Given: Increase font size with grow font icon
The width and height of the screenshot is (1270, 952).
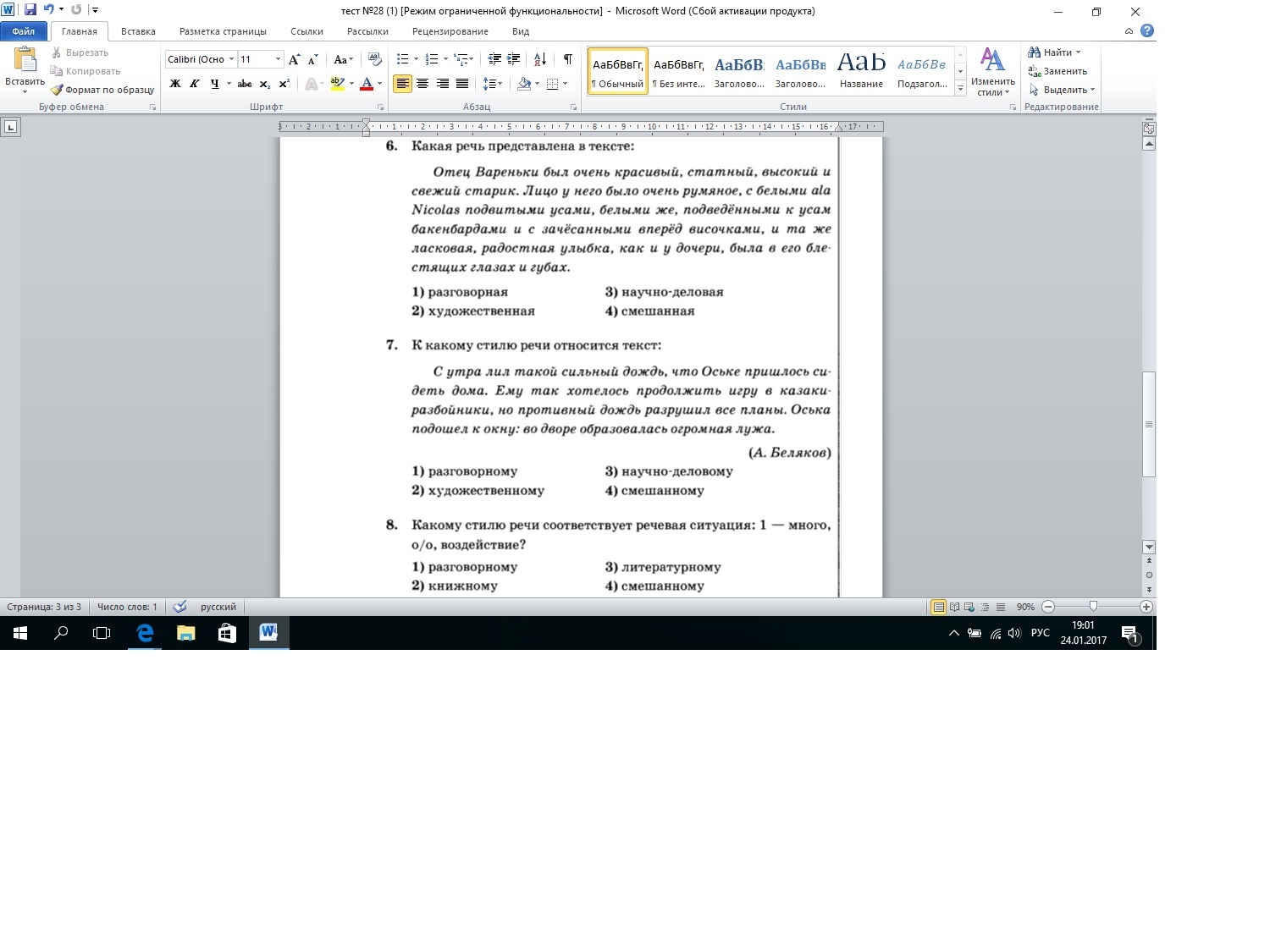Looking at the screenshot, I should 295,59.
